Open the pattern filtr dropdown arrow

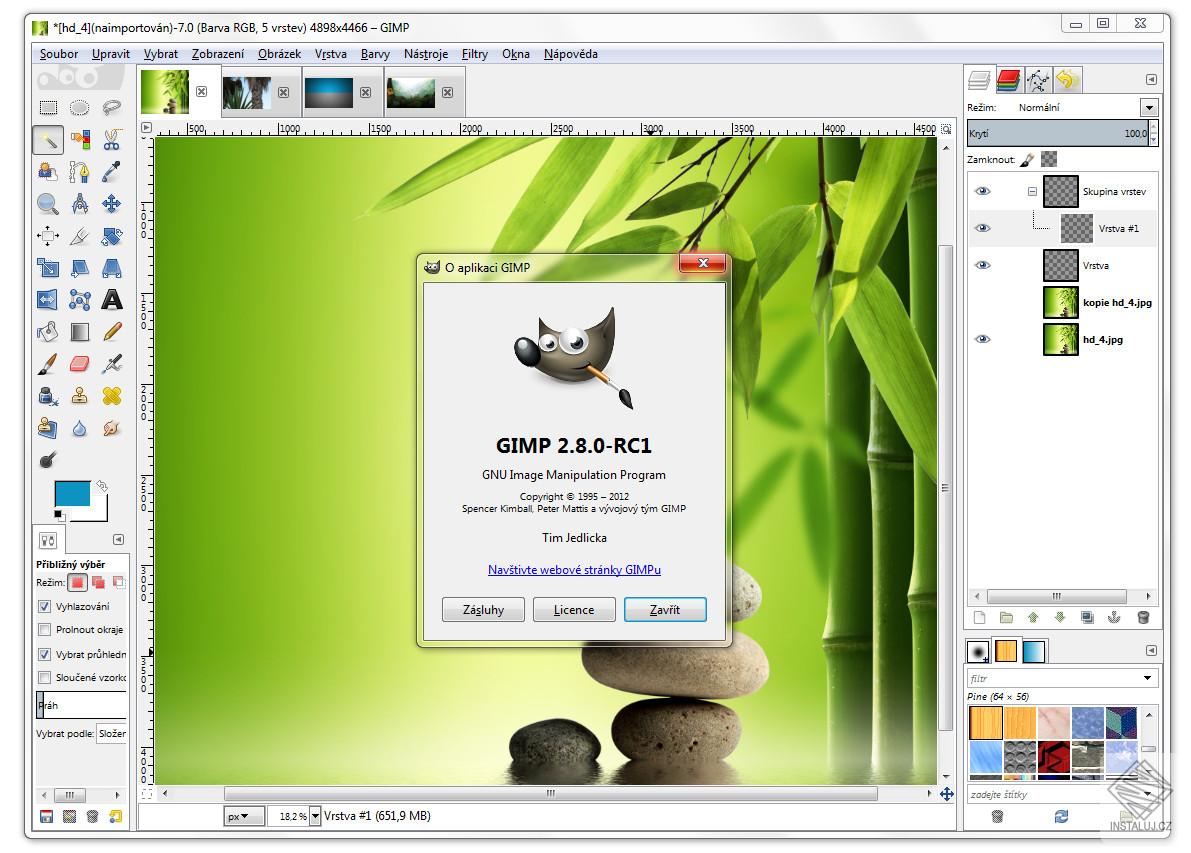(1148, 678)
